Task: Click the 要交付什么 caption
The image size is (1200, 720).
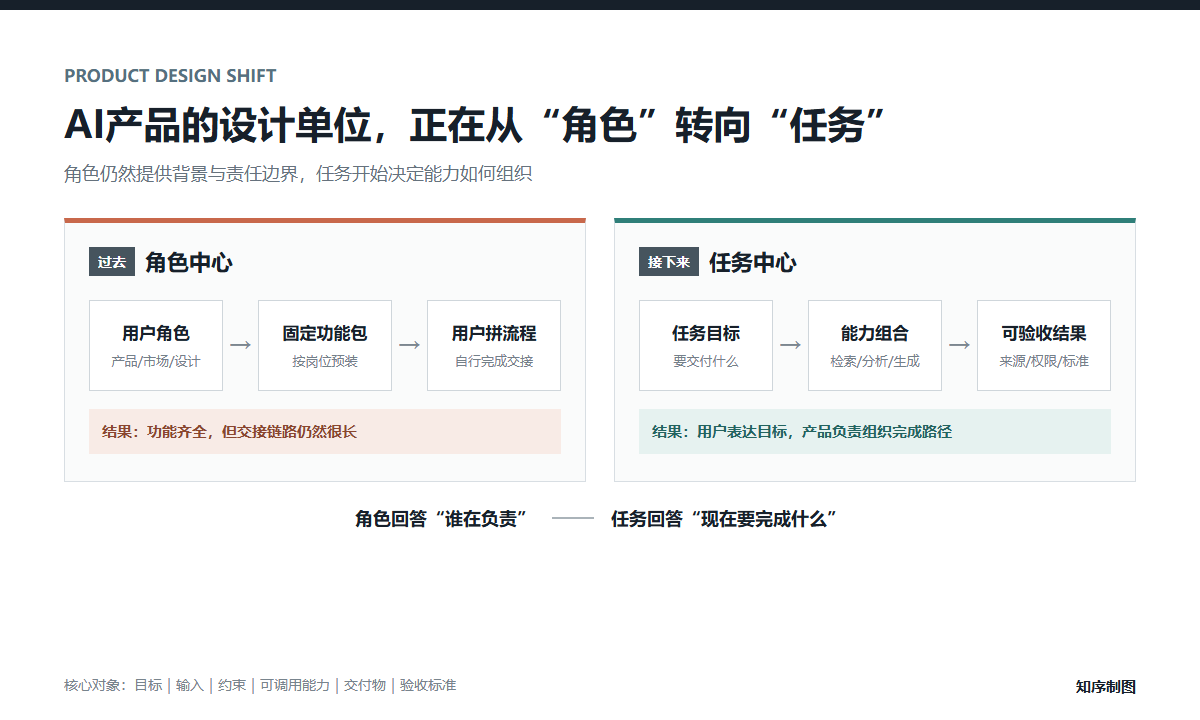Action: [x=706, y=361]
